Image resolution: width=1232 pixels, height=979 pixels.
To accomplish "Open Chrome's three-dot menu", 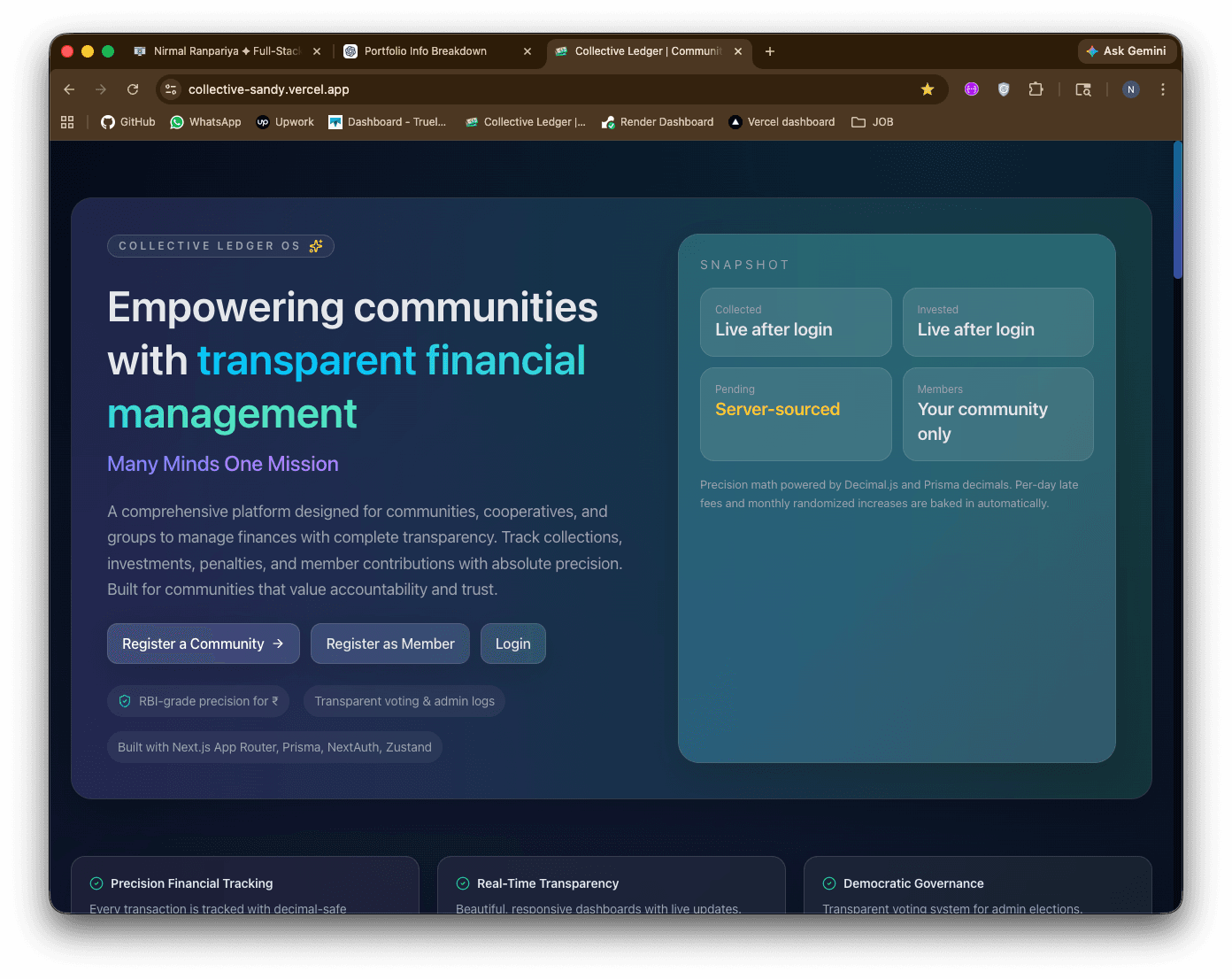I will [1163, 89].
